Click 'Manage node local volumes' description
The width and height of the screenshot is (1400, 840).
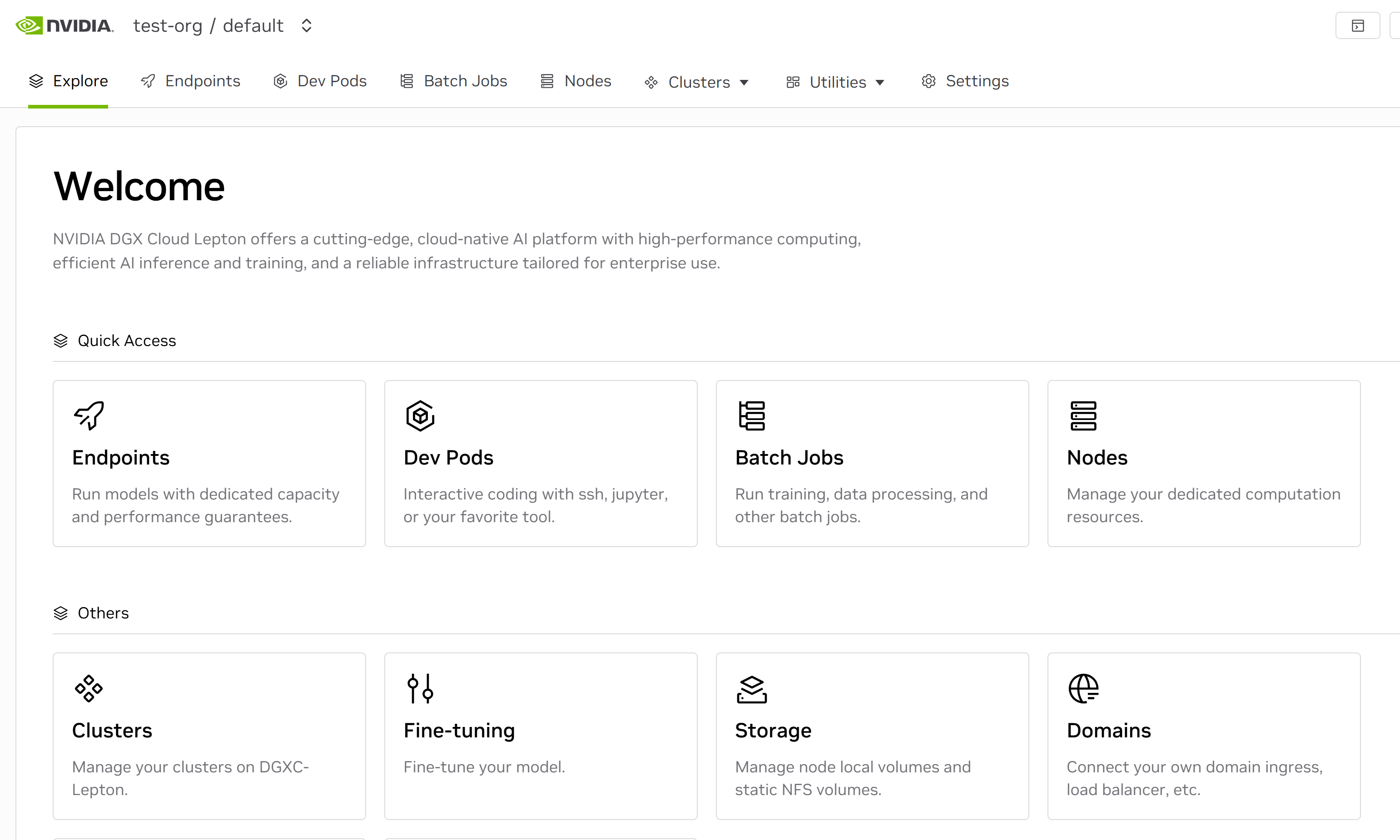[853, 778]
